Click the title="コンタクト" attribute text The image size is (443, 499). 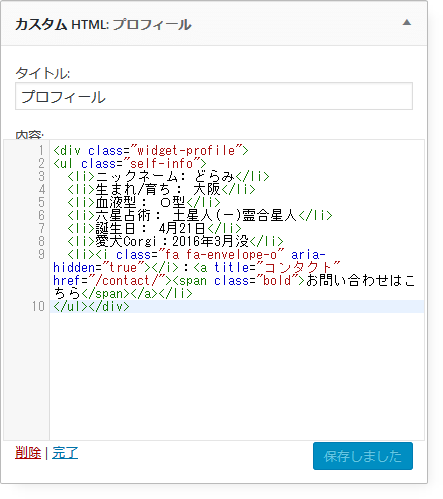click(x=277, y=268)
